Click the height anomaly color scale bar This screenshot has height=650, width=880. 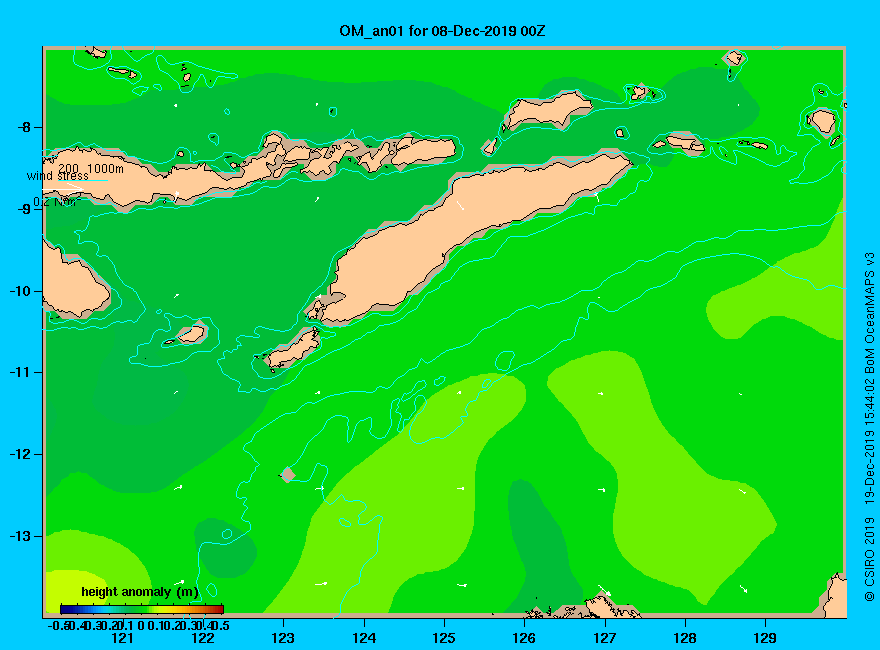pyautogui.click(x=142, y=609)
